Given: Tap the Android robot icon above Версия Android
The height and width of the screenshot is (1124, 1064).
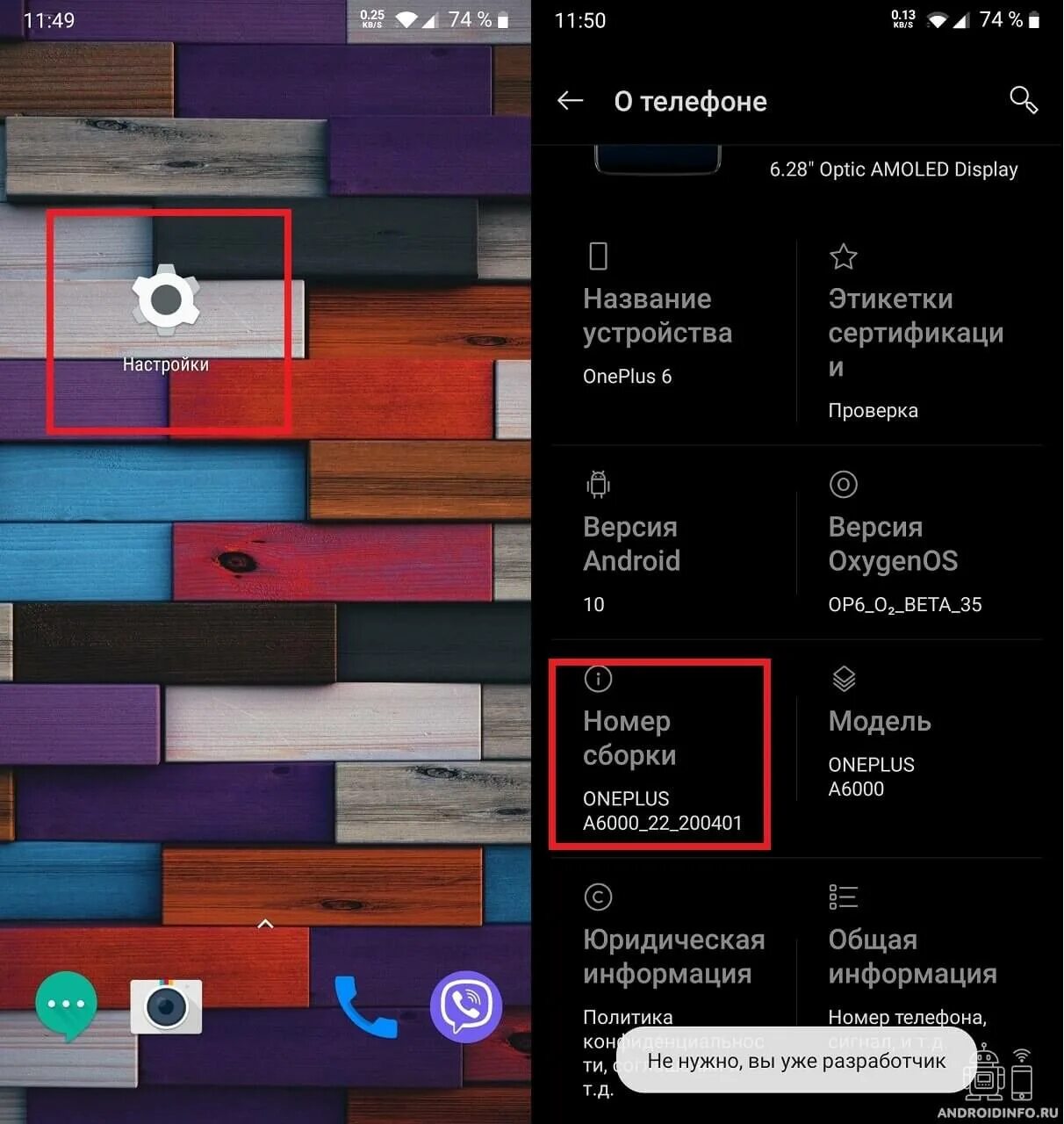Looking at the screenshot, I should point(598,484).
